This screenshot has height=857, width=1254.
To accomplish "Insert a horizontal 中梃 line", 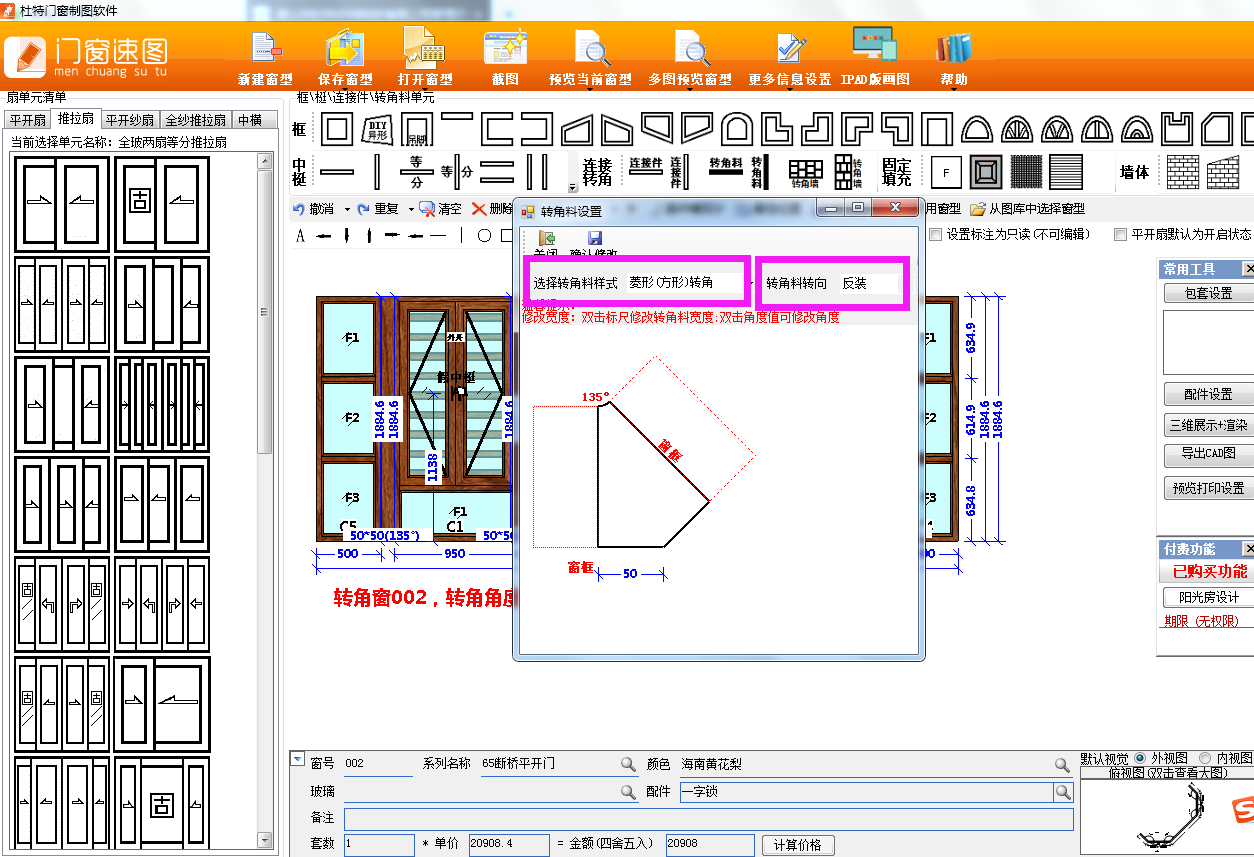I will 337,172.
